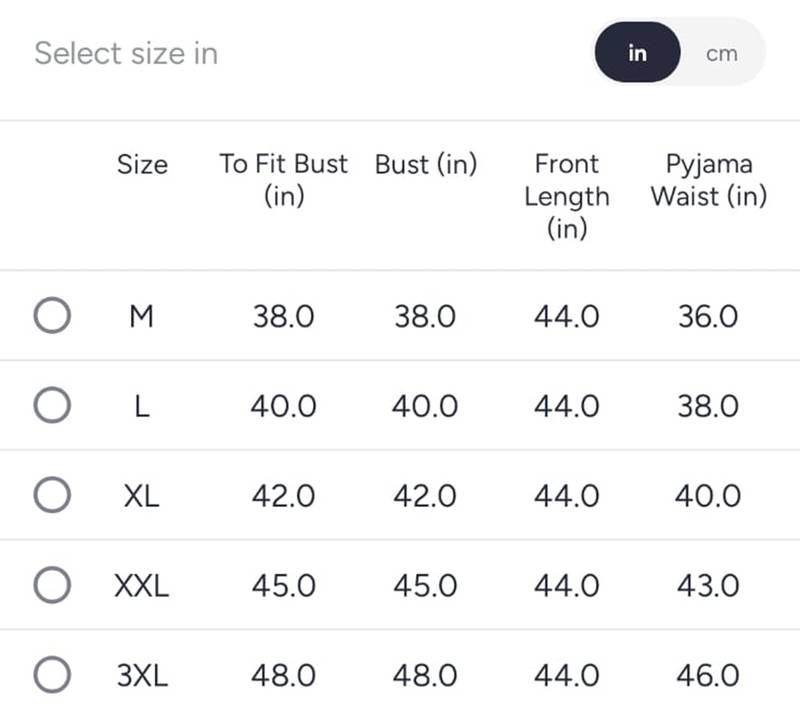
Task: Click the To Fit Bust column header
Action: click(284, 180)
